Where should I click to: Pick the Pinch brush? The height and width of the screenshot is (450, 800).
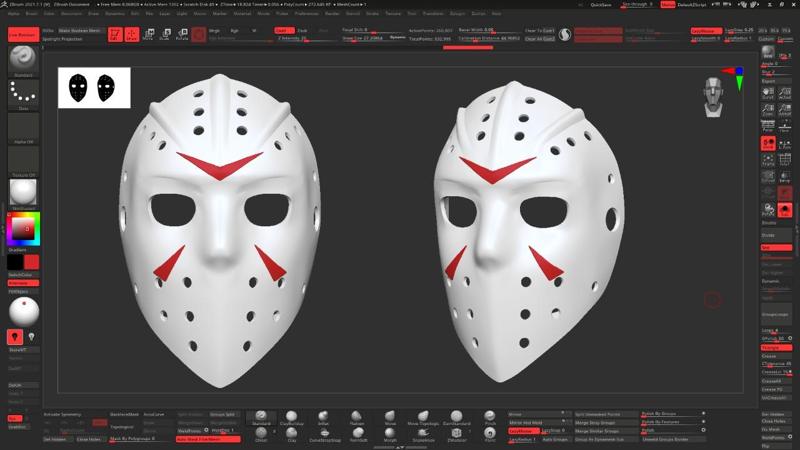tap(490, 418)
